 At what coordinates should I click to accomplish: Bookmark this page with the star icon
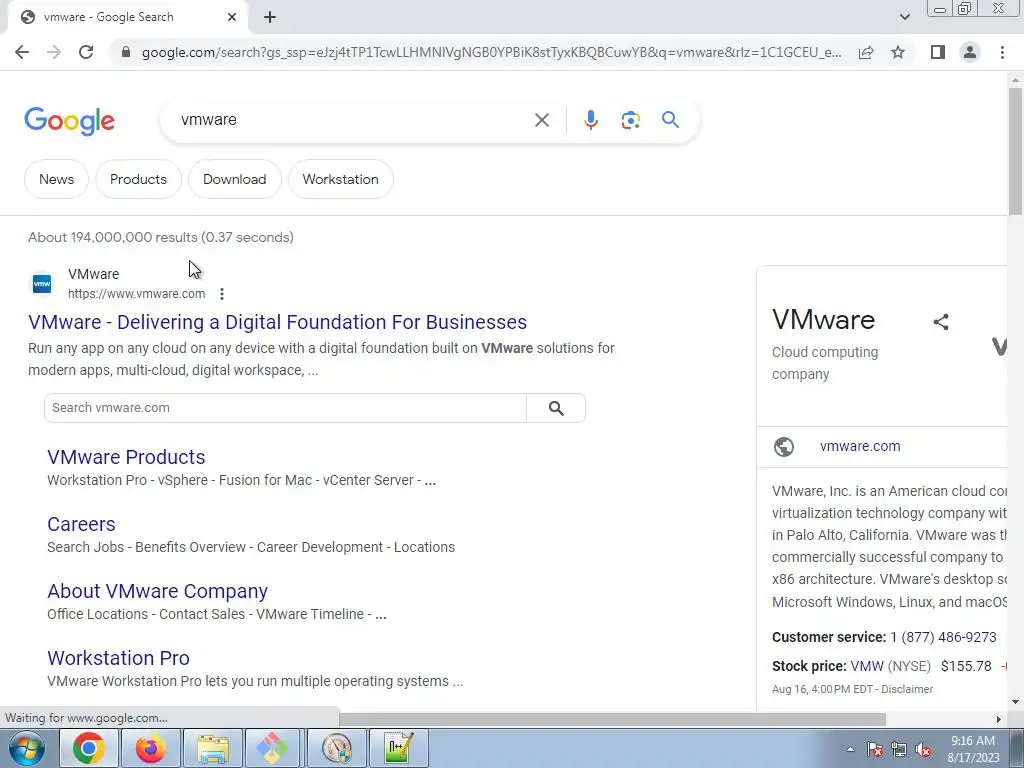coord(898,52)
